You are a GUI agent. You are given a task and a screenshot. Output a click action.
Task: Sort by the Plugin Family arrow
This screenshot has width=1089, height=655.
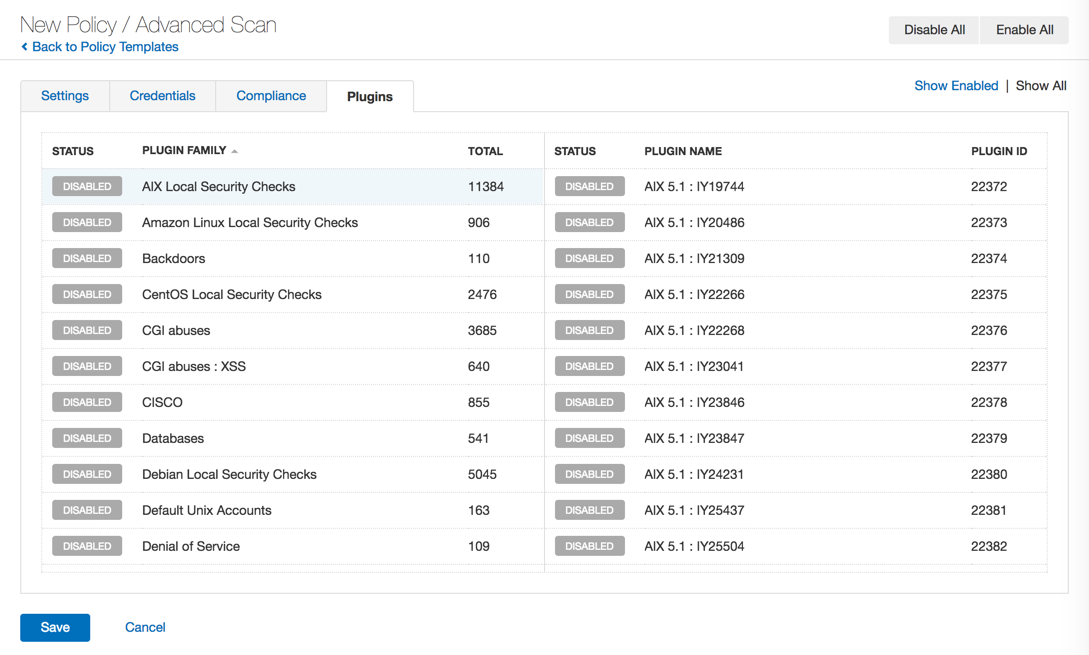tap(235, 151)
